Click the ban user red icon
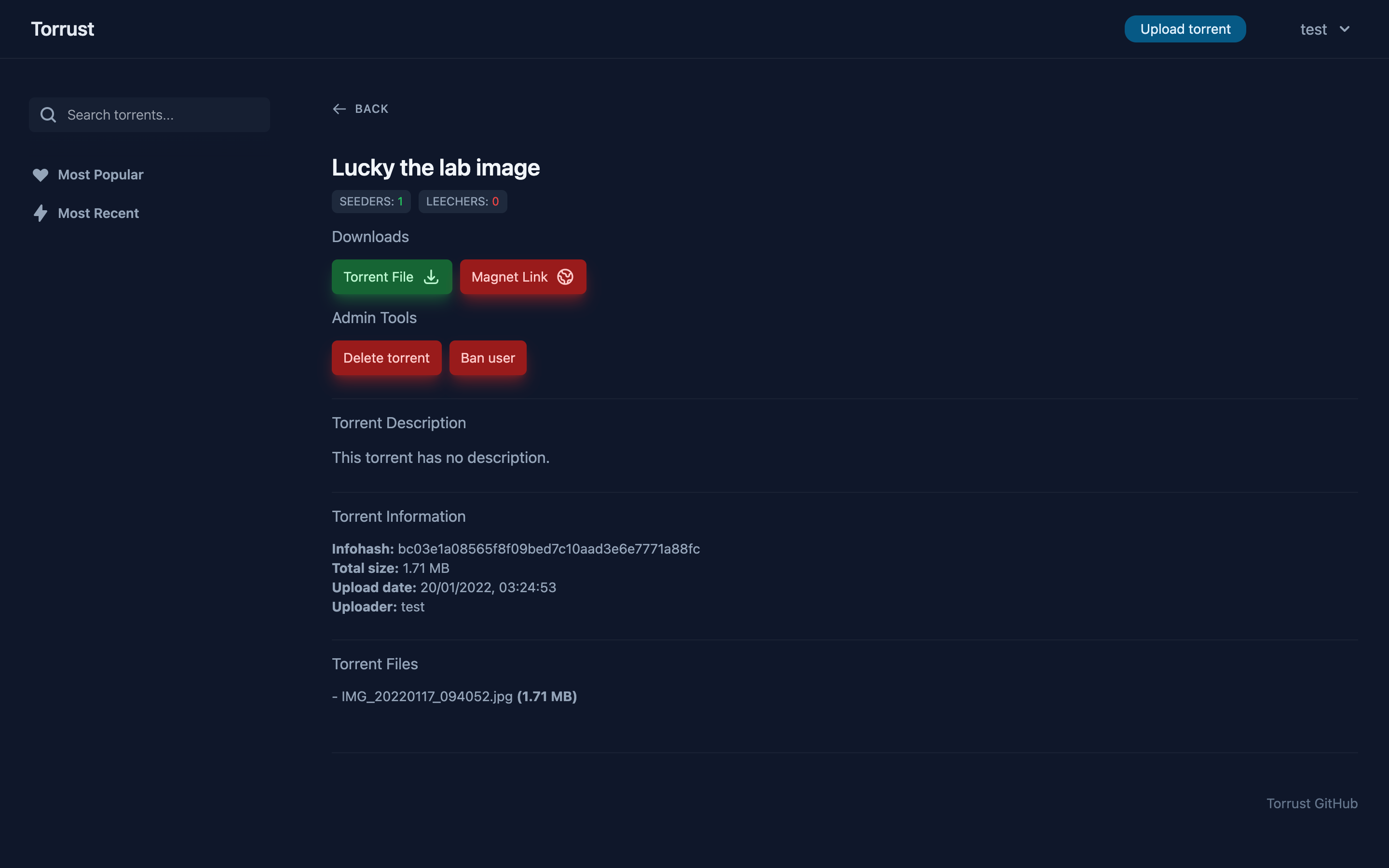 488,357
